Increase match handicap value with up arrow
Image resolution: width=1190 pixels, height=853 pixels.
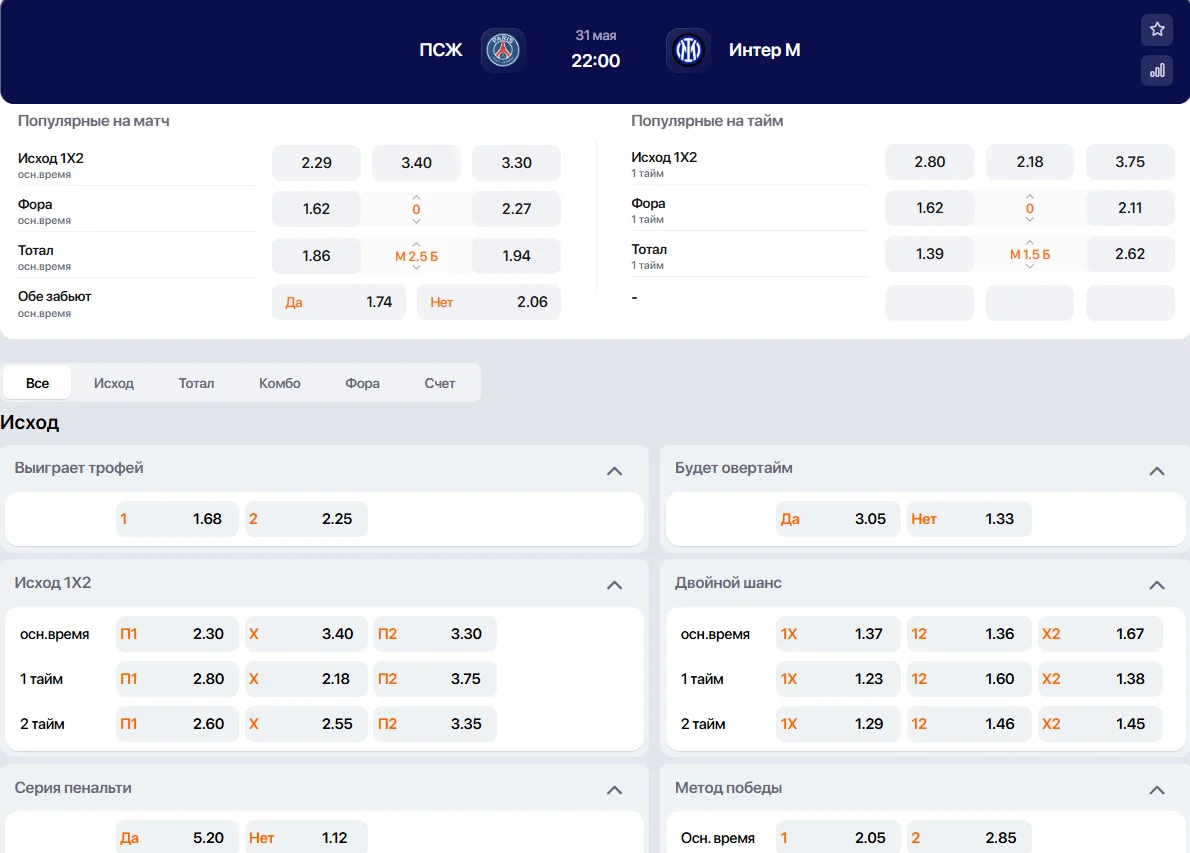[416, 197]
